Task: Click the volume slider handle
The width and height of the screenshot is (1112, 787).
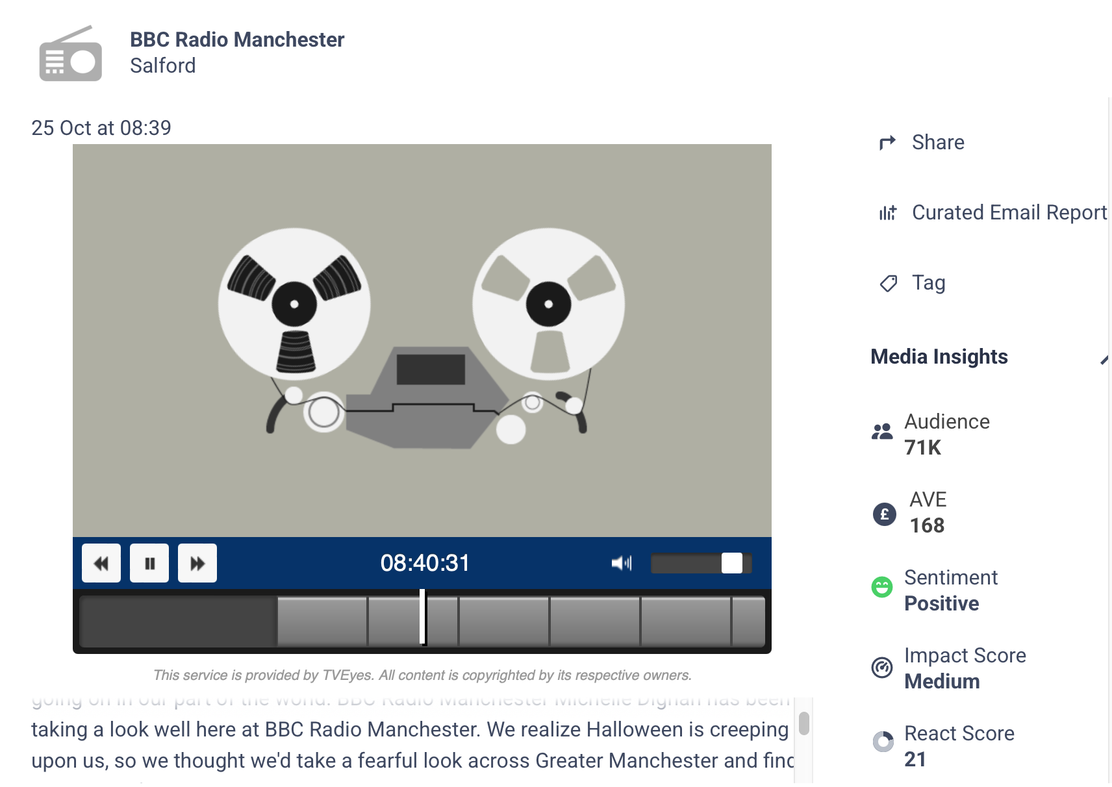Action: 732,563
